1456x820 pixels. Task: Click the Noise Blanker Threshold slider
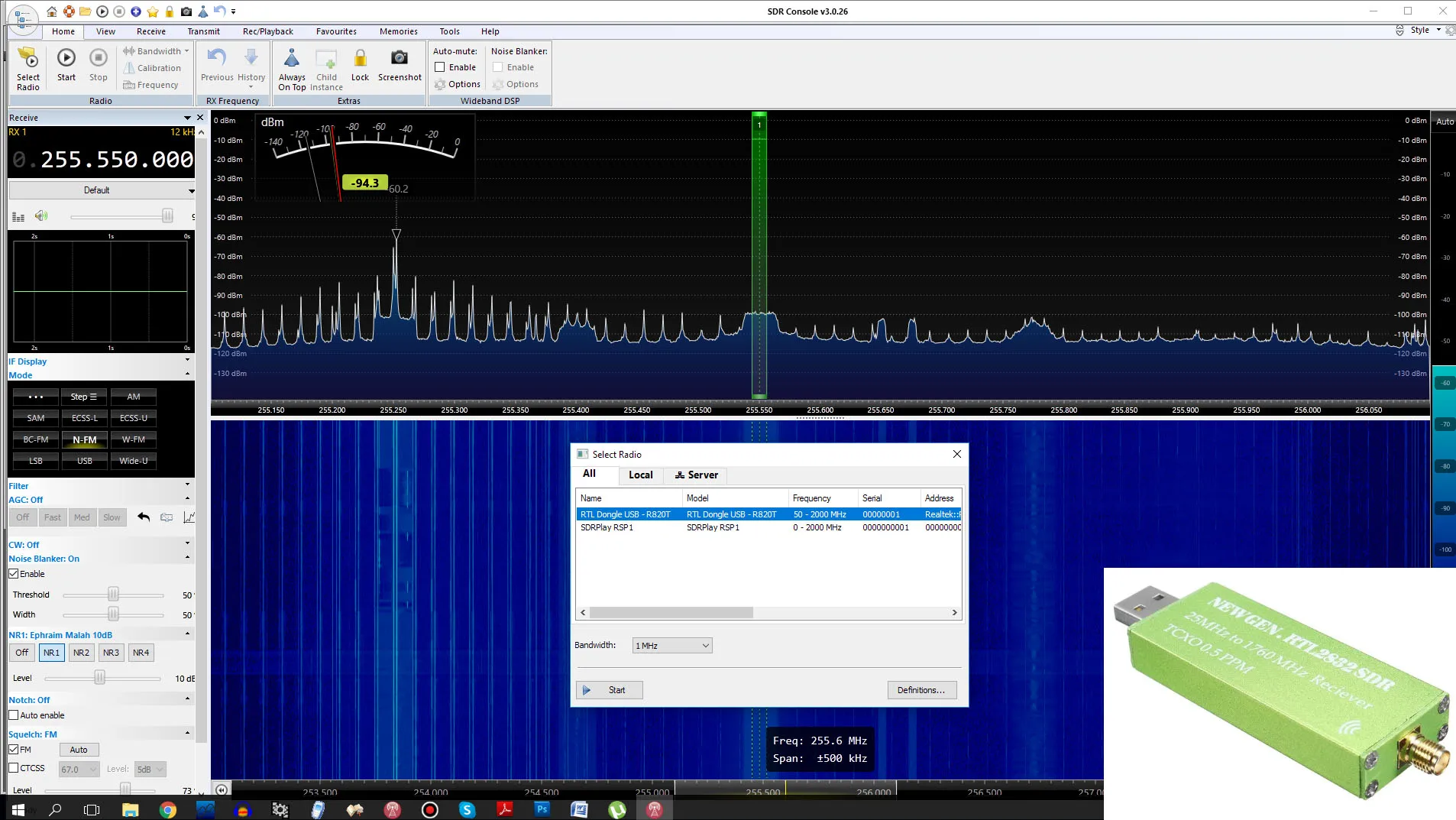[113, 595]
